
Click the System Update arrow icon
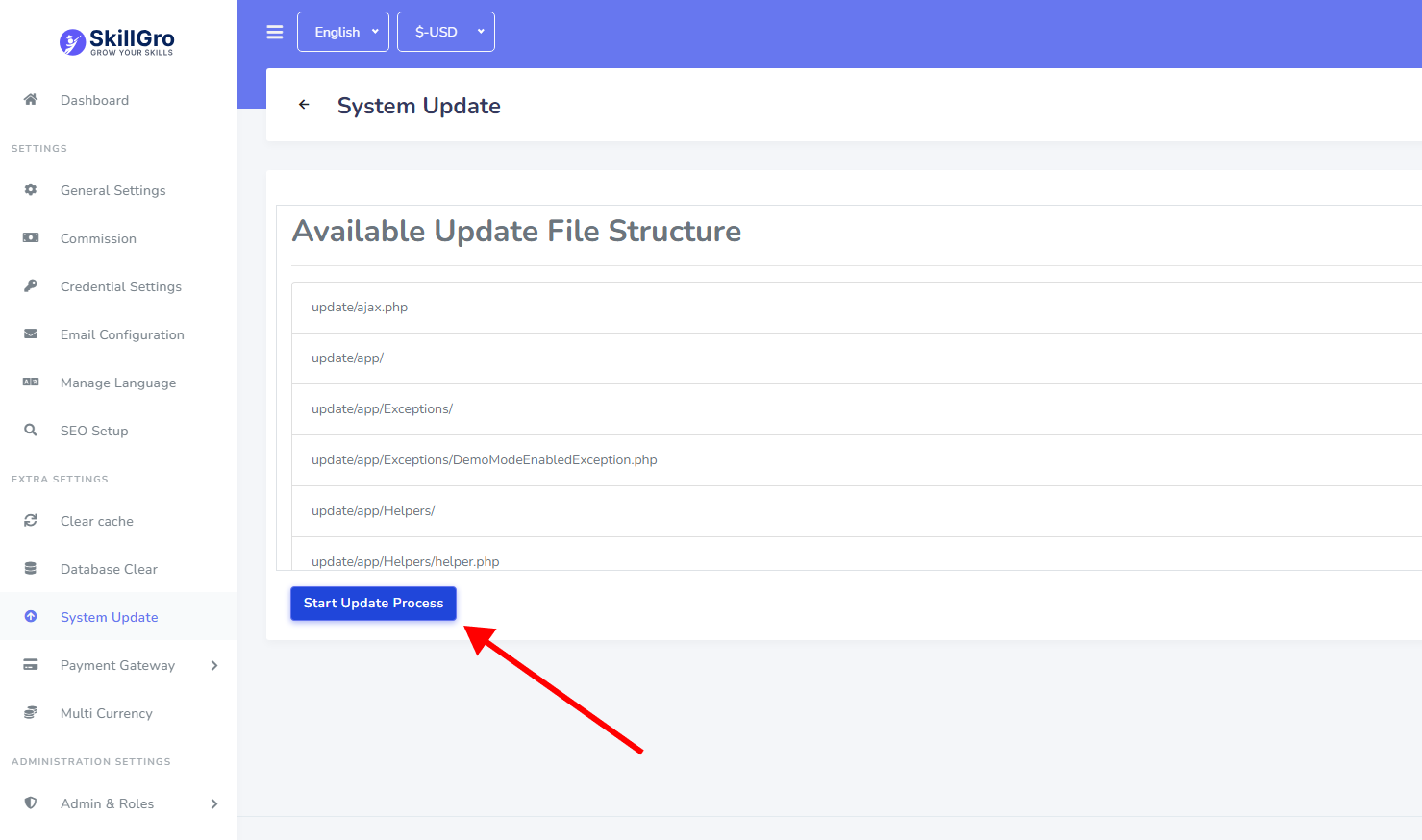click(x=31, y=617)
